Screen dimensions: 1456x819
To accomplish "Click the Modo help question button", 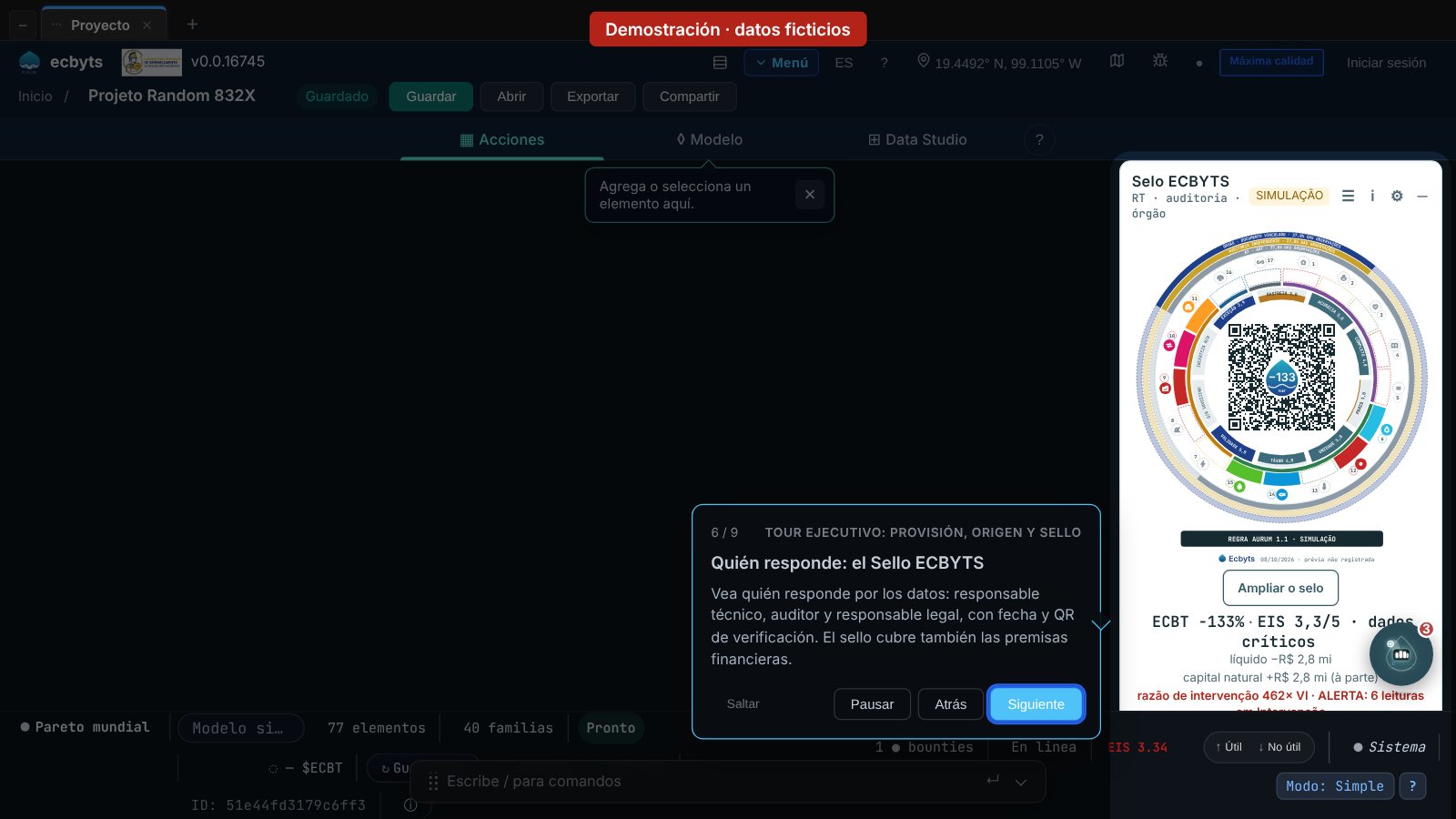I will tap(1412, 786).
